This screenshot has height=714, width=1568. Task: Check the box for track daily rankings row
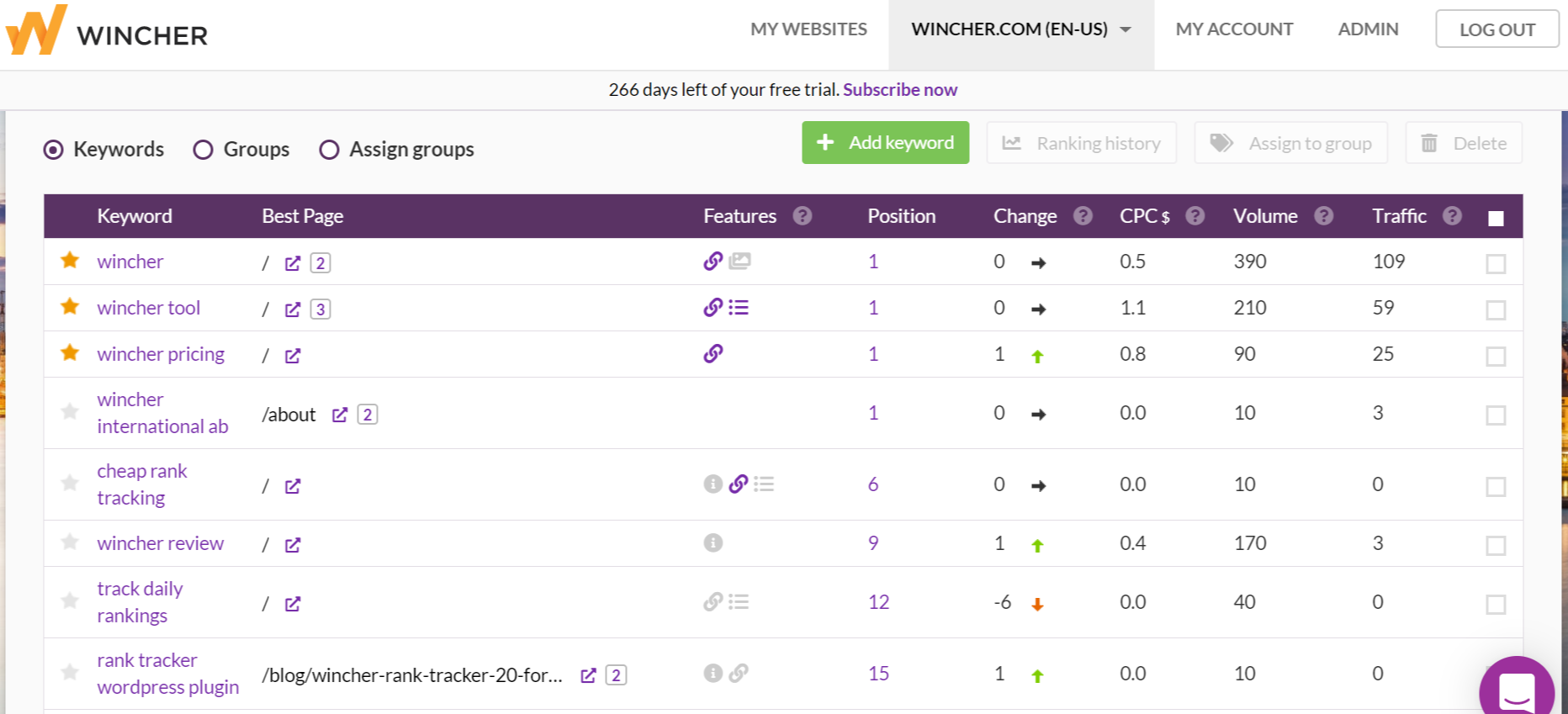point(1496,605)
